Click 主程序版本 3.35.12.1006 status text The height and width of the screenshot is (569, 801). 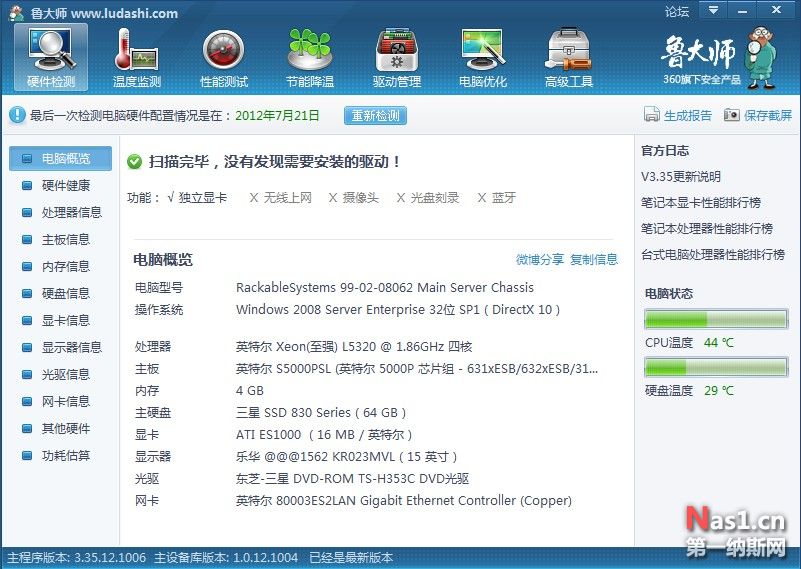77,557
